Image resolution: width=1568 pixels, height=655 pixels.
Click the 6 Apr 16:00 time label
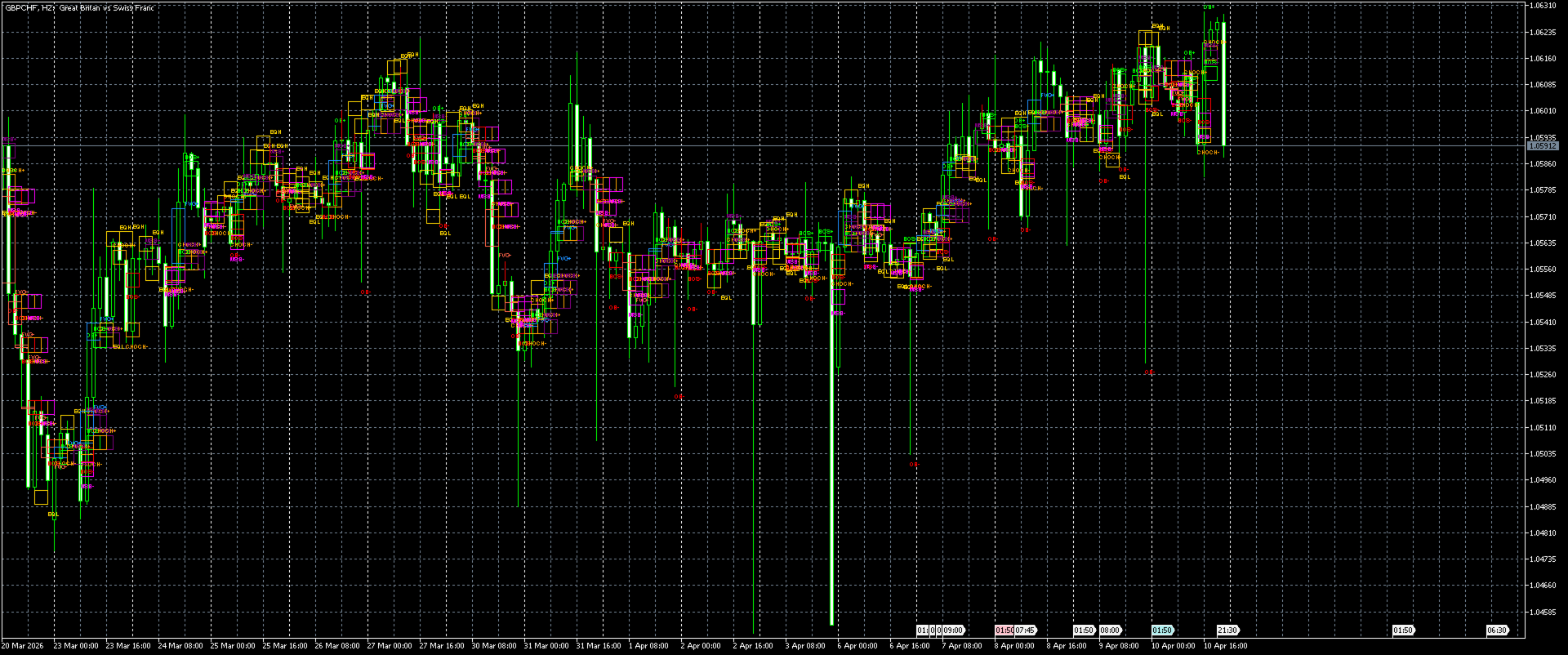[910, 646]
